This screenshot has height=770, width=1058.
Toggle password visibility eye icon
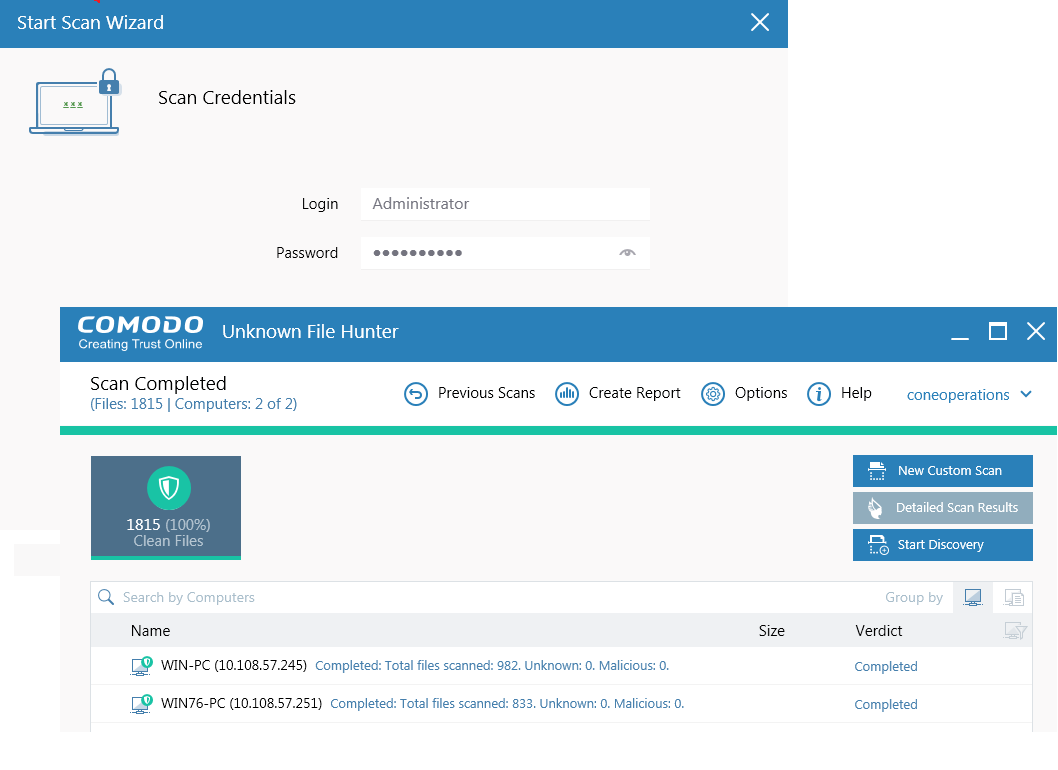click(628, 253)
